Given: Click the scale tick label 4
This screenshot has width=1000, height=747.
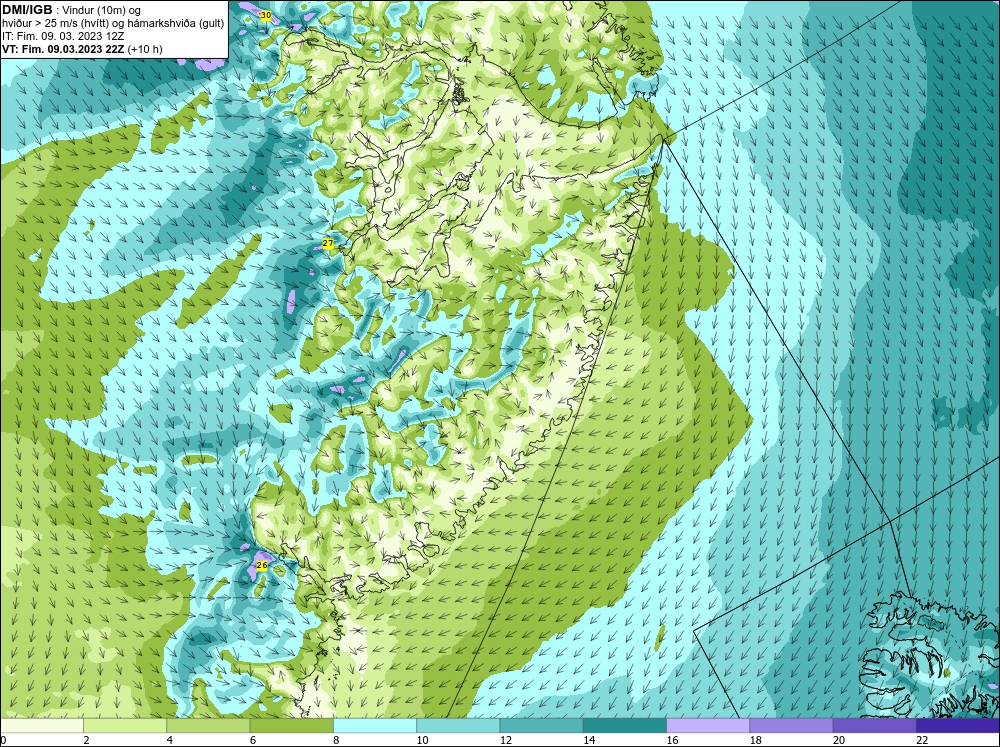Looking at the screenshot, I should [169, 740].
